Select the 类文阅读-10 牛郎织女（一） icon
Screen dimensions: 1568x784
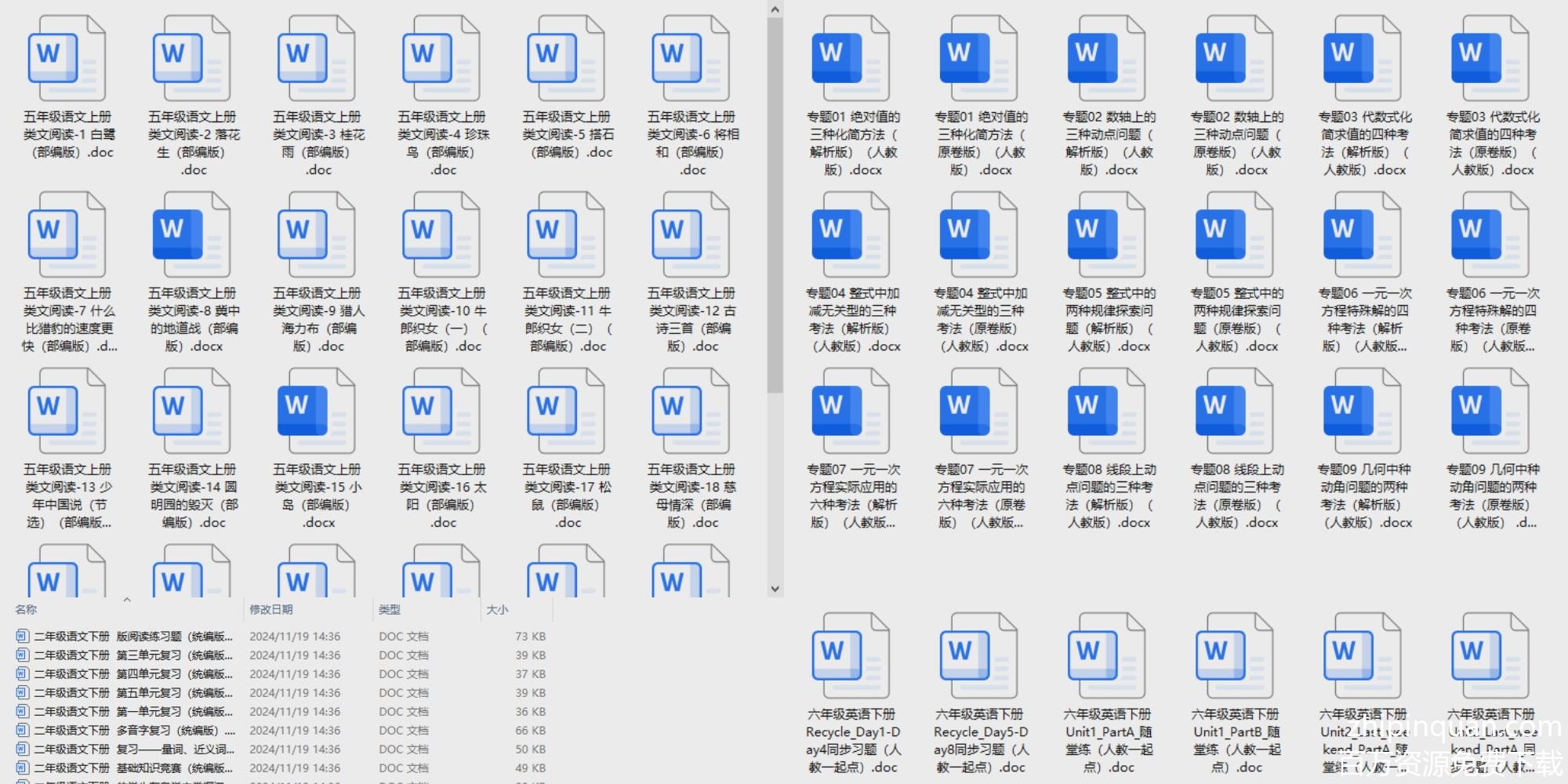click(441, 235)
